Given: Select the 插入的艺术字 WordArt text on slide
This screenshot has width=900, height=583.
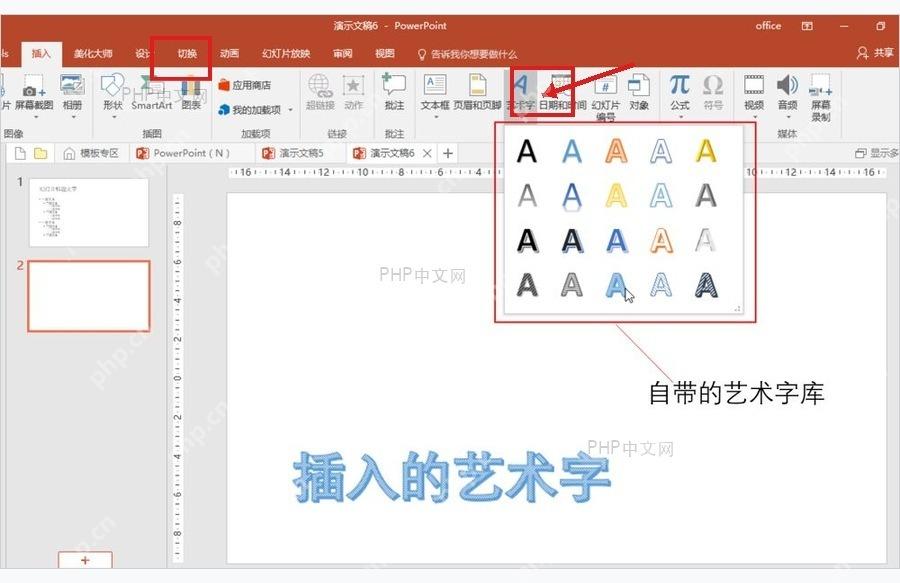Looking at the screenshot, I should [451, 477].
